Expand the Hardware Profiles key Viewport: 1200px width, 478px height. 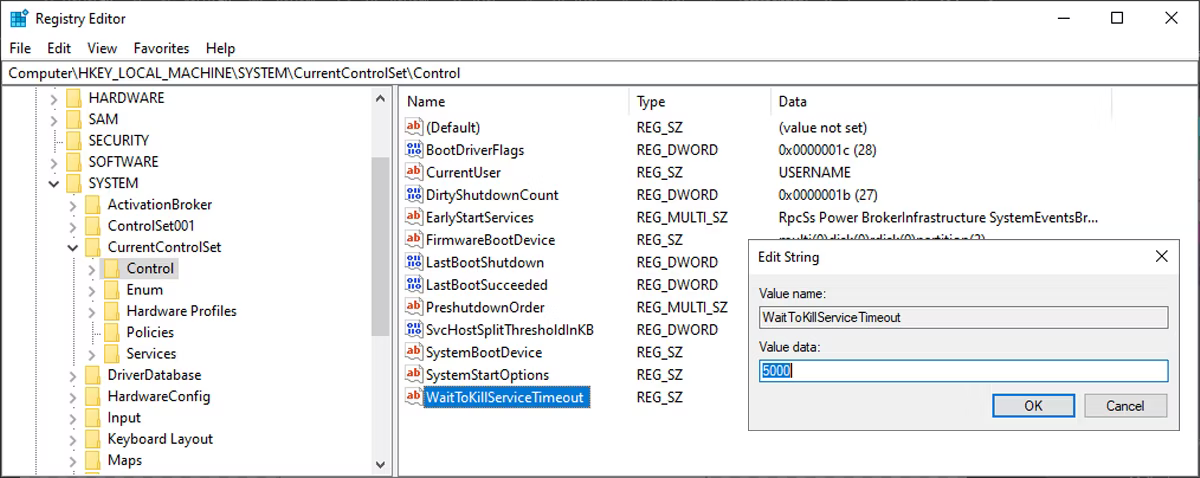[x=91, y=311]
